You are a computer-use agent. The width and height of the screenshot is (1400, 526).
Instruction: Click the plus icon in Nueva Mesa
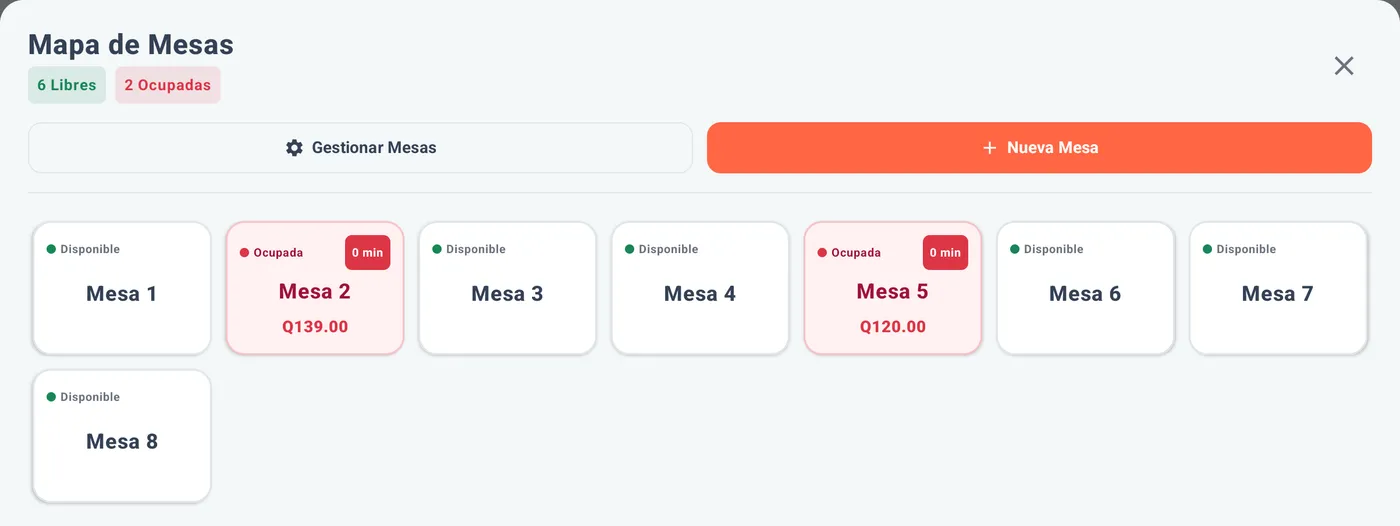pyautogui.click(x=989, y=148)
